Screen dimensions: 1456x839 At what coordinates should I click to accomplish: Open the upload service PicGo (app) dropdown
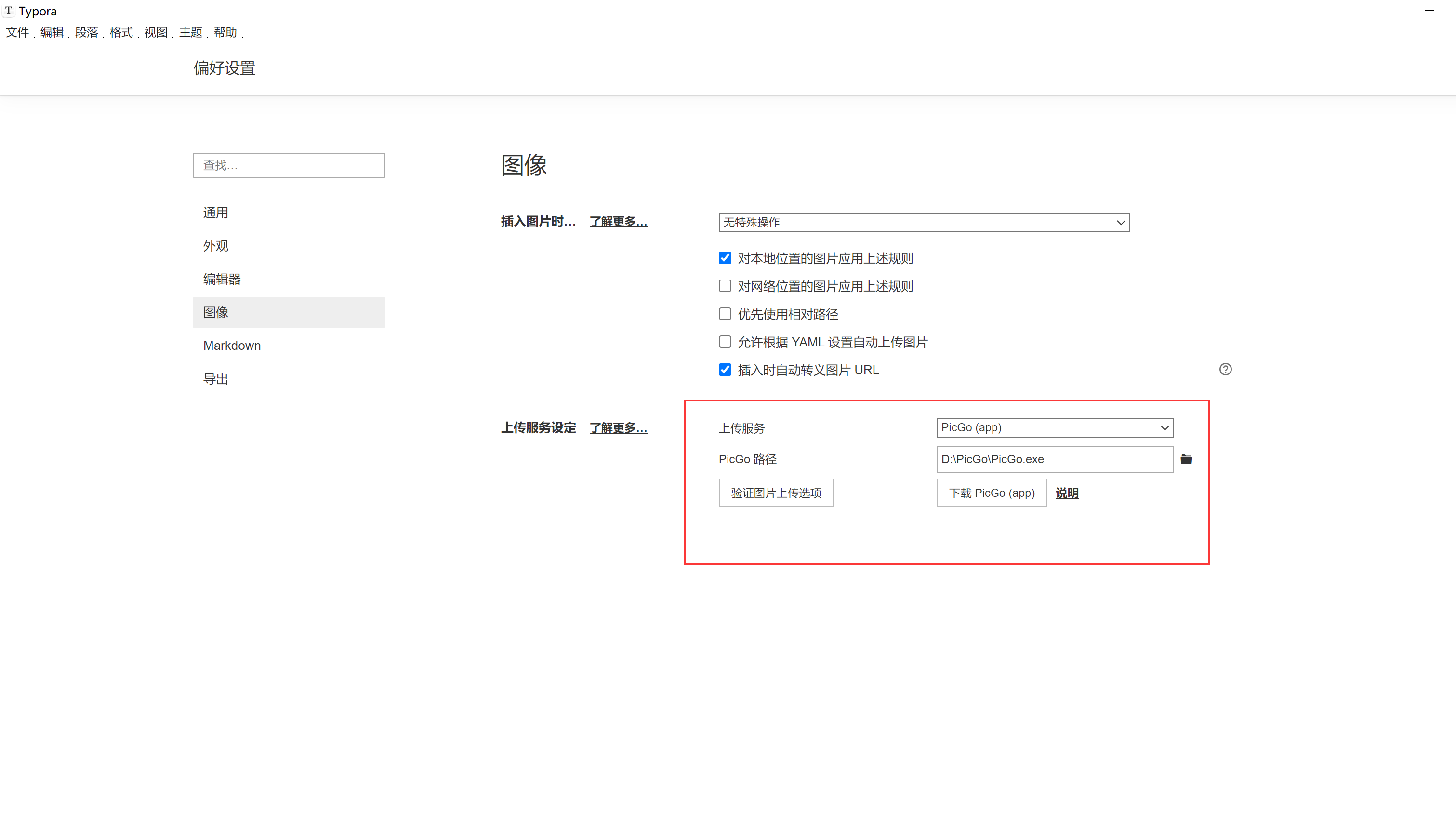[x=1055, y=427]
